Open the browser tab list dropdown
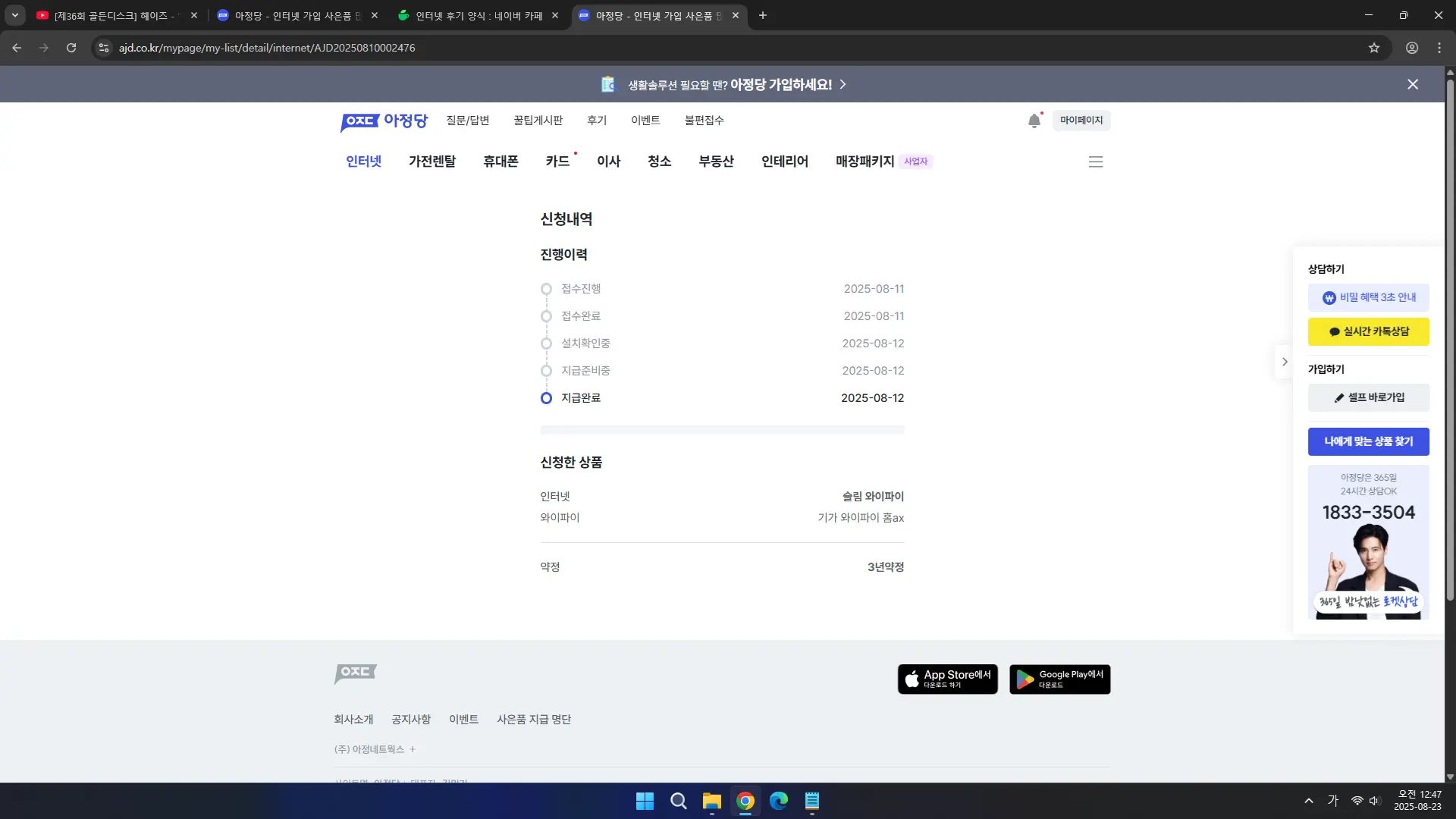This screenshot has height=819, width=1456. 14,15
